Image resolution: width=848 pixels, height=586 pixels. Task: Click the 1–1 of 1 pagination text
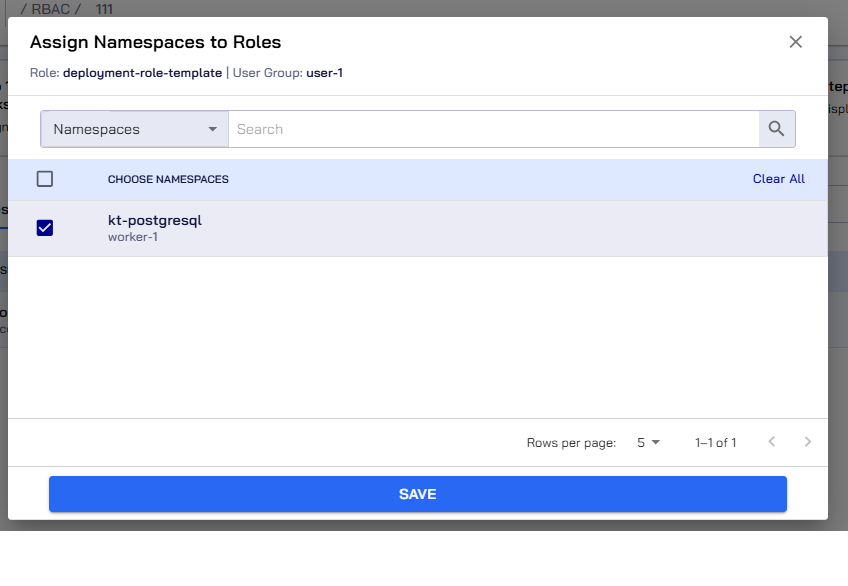pyautogui.click(x=716, y=443)
